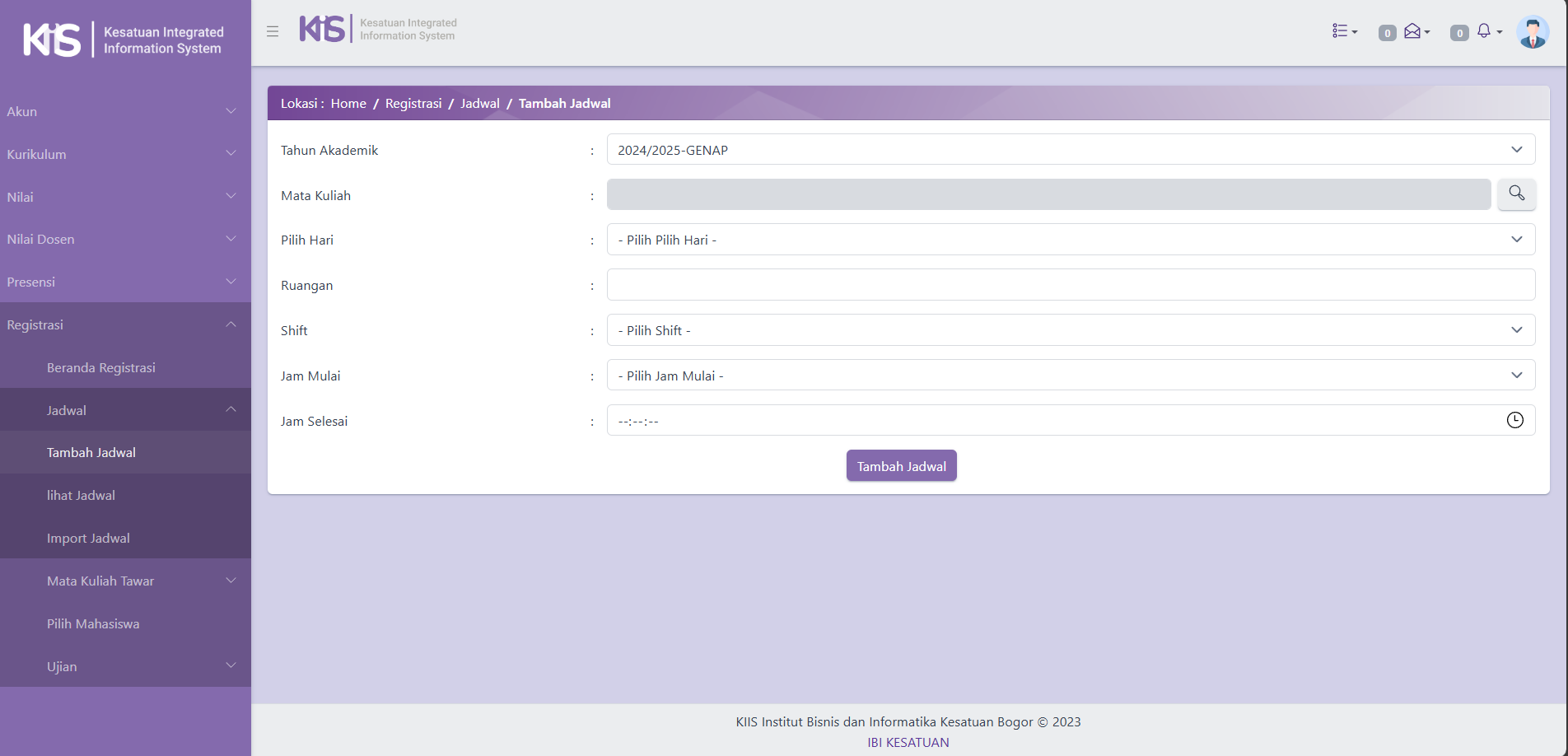
Task: Click the Ruangan input field
Action: click(1071, 285)
